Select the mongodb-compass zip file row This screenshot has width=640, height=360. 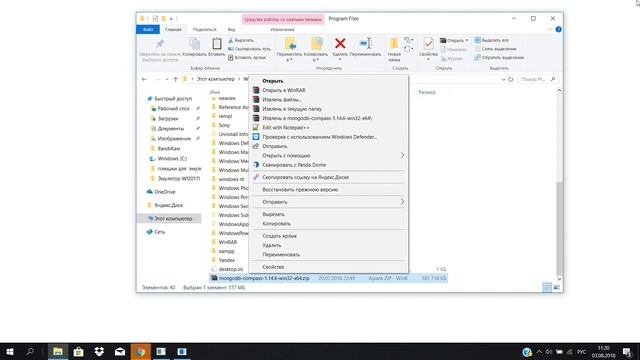(328, 278)
